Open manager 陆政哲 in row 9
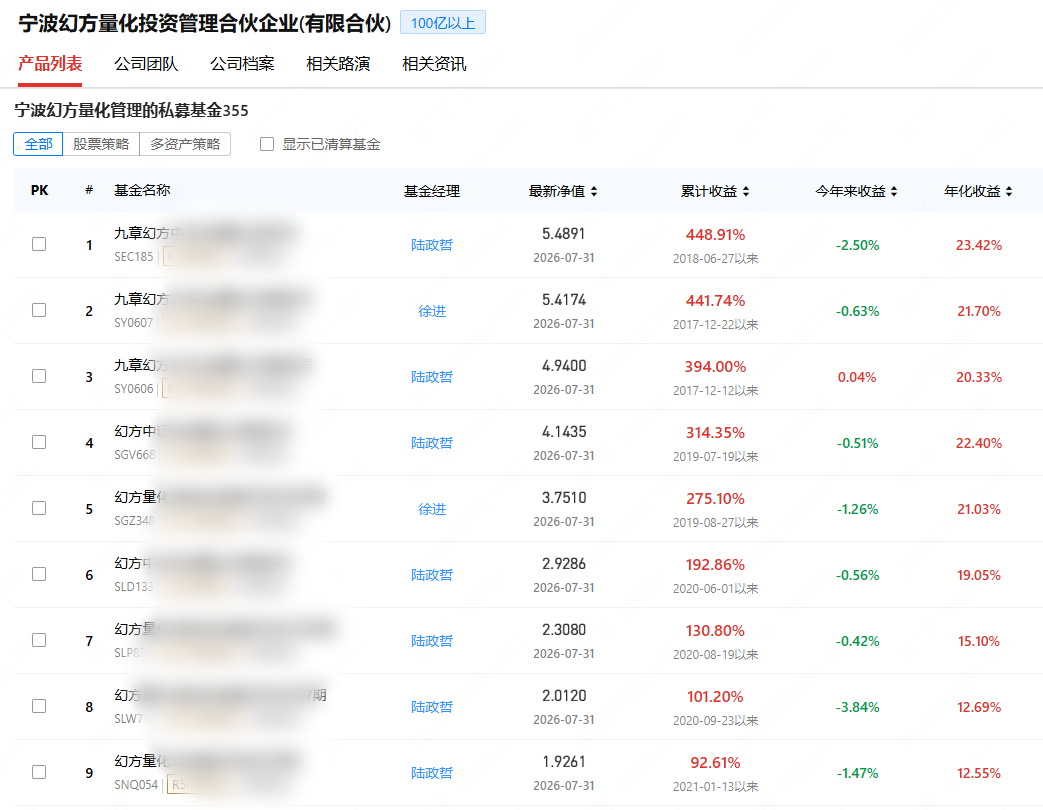Viewport: 1043px width, 810px height. [x=432, y=773]
